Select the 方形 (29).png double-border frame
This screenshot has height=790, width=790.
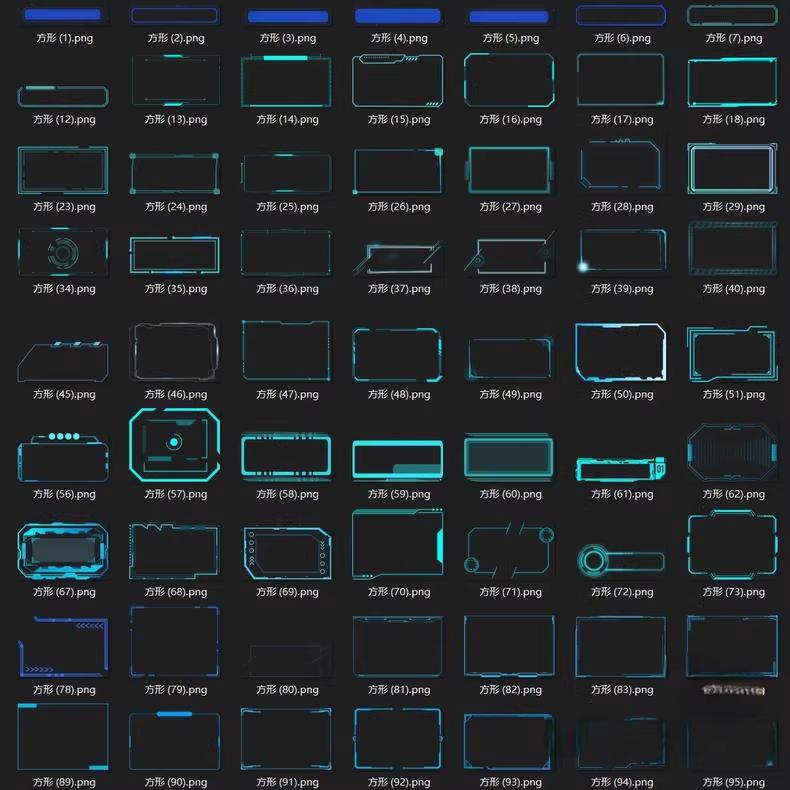click(x=732, y=169)
